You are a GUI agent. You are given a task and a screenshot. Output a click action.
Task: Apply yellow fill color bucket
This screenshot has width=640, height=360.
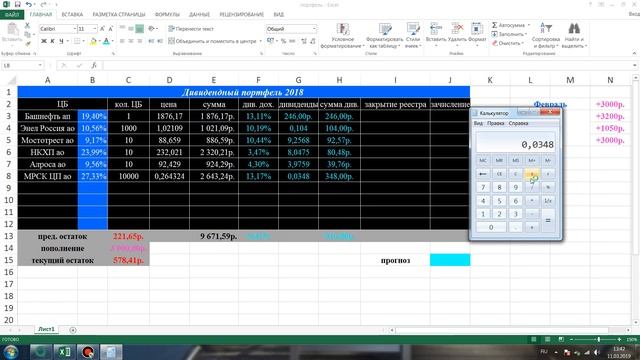(x=93, y=41)
